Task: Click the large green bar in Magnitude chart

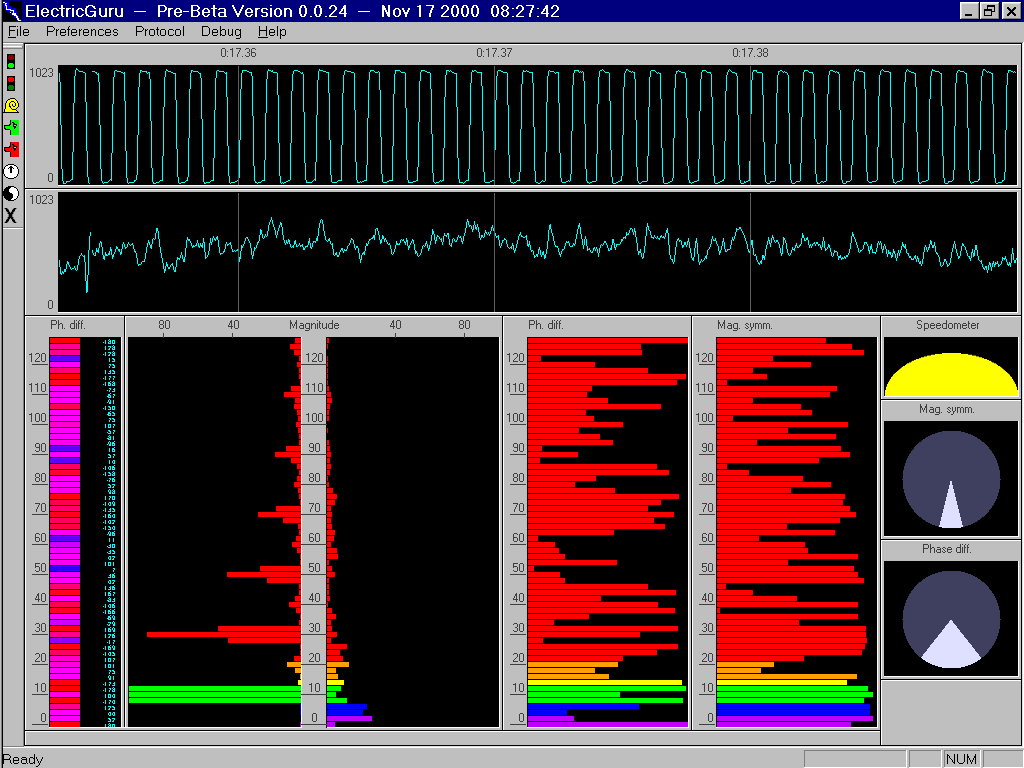Action: [214, 694]
